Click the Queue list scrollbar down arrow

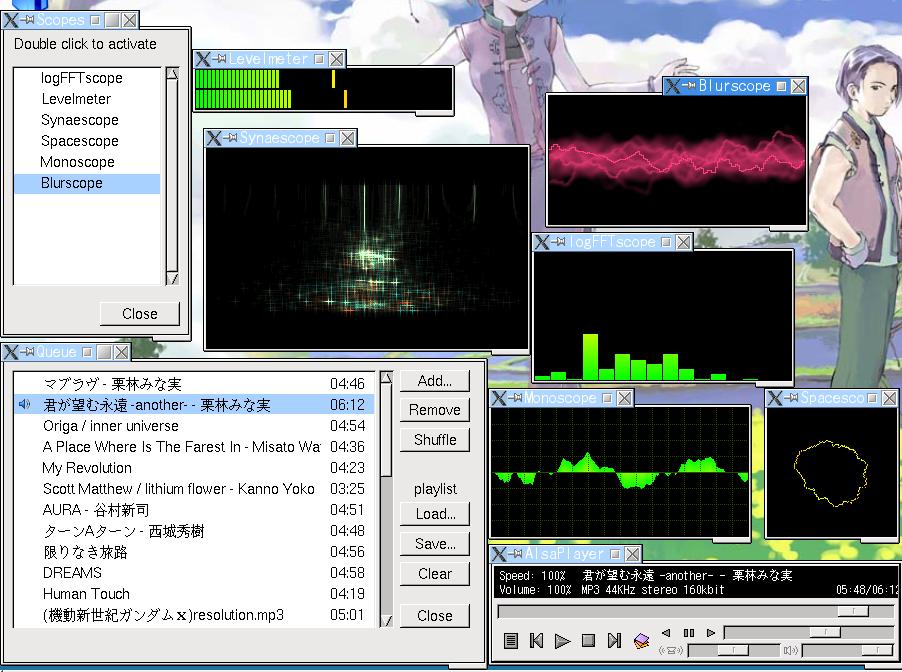[x=387, y=621]
